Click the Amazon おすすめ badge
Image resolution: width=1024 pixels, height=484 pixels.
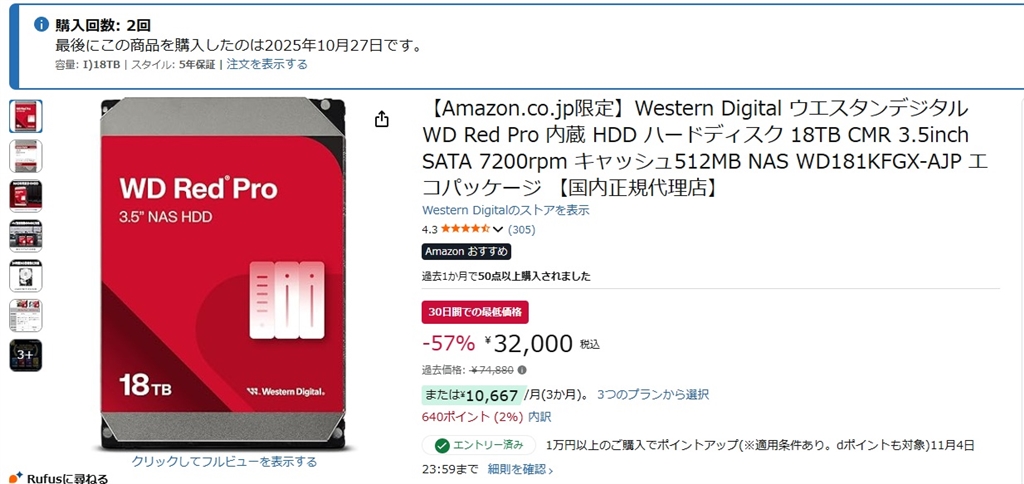pos(466,252)
